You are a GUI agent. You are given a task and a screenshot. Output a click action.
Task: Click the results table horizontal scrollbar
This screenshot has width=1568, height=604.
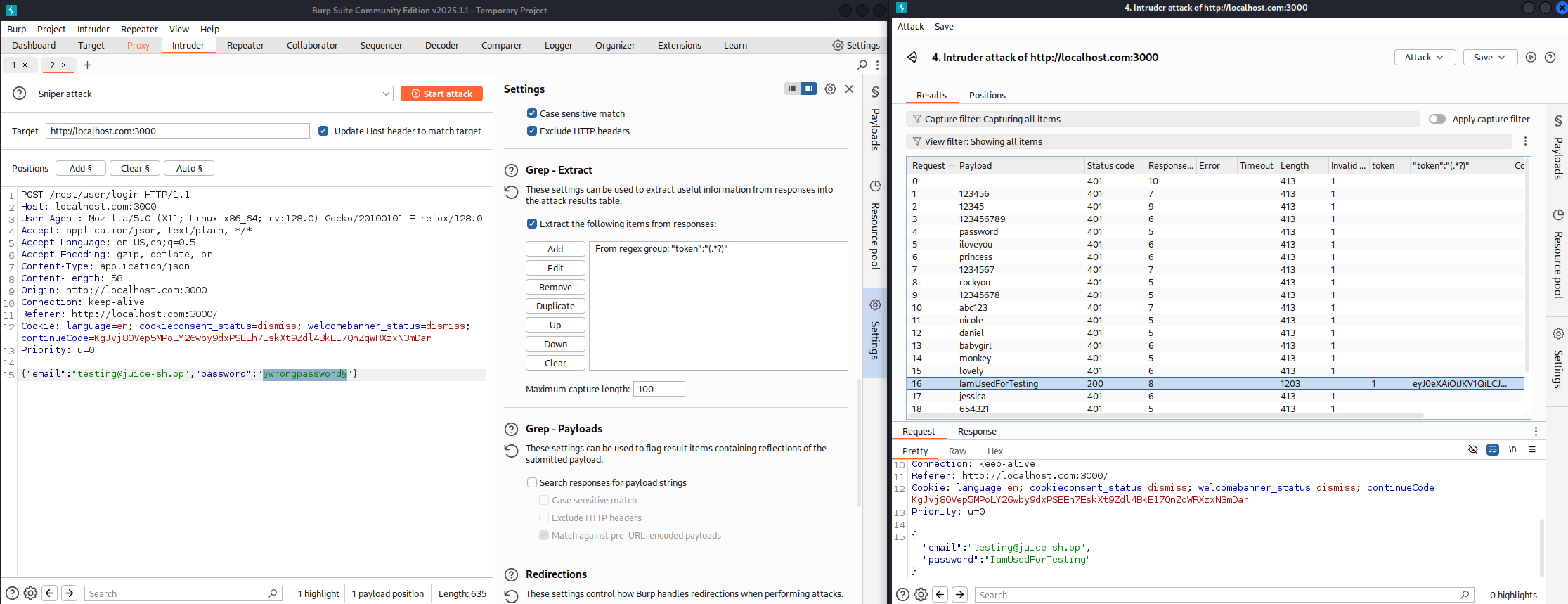click(x=1167, y=416)
